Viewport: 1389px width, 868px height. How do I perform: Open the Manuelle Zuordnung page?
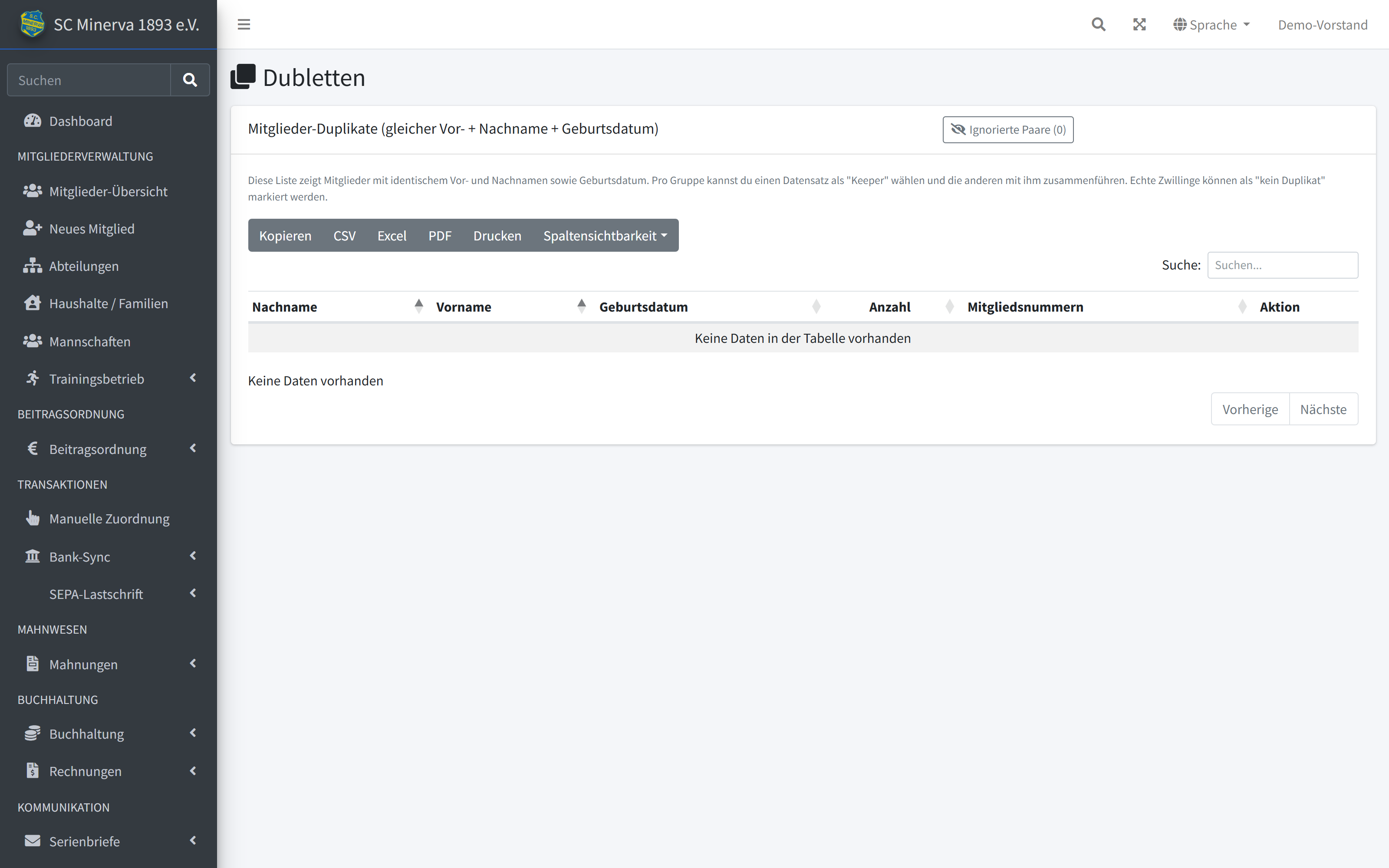pyautogui.click(x=109, y=518)
